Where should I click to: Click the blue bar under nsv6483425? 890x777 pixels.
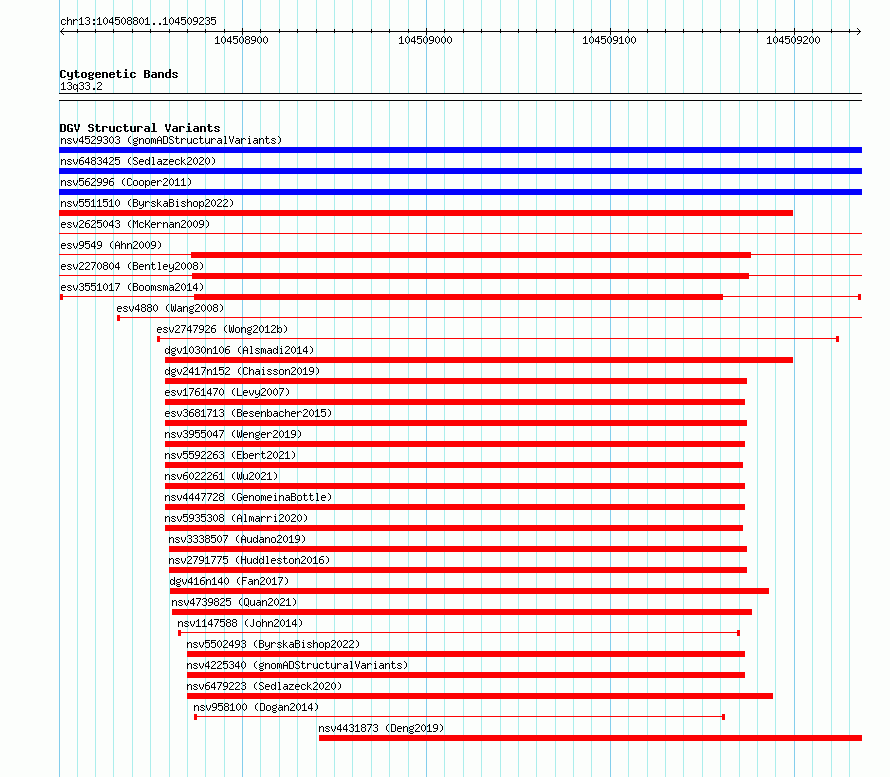point(460,171)
